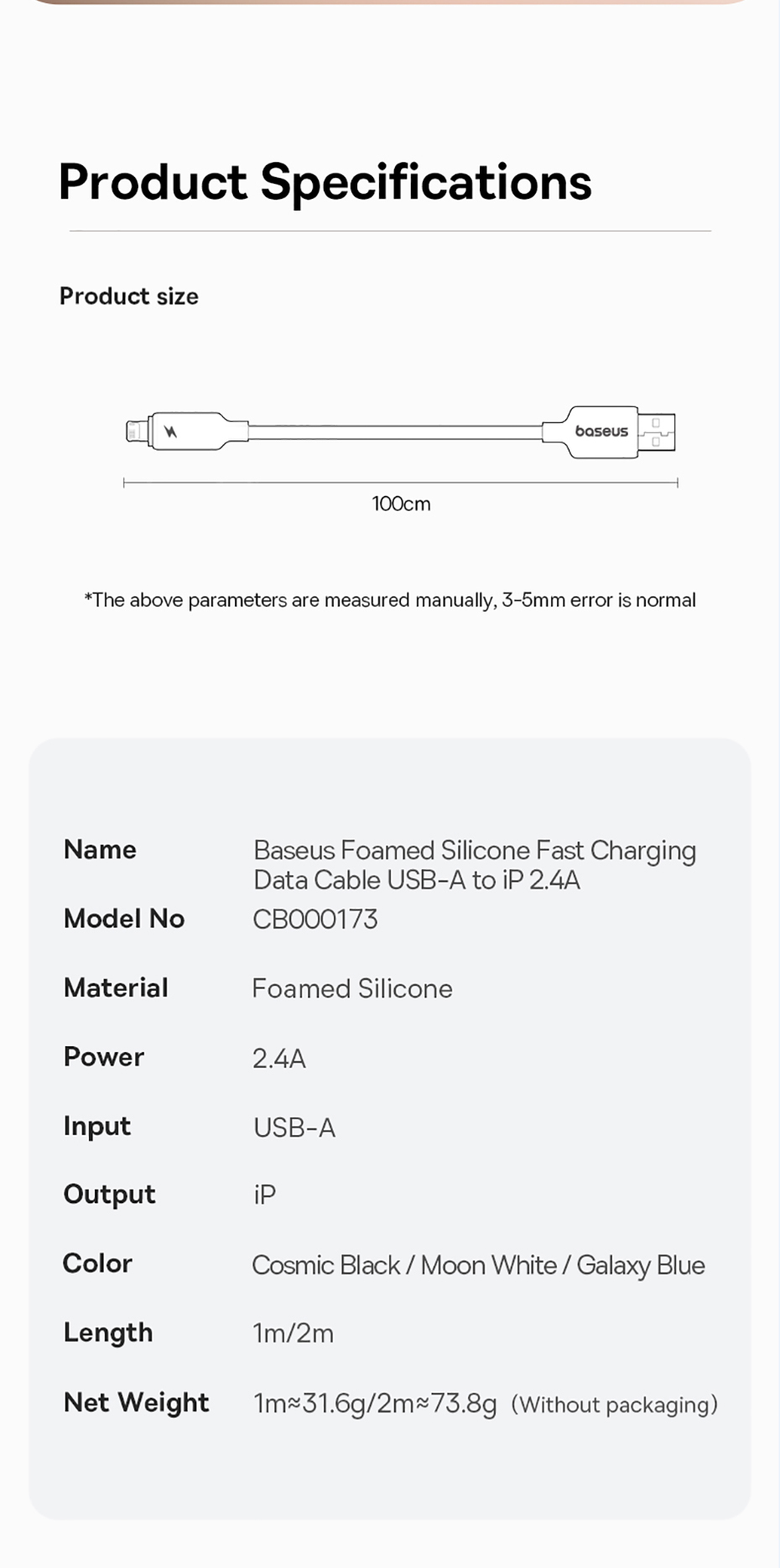Click the Product size subheading
The height and width of the screenshot is (1568, 780).
tap(129, 296)
